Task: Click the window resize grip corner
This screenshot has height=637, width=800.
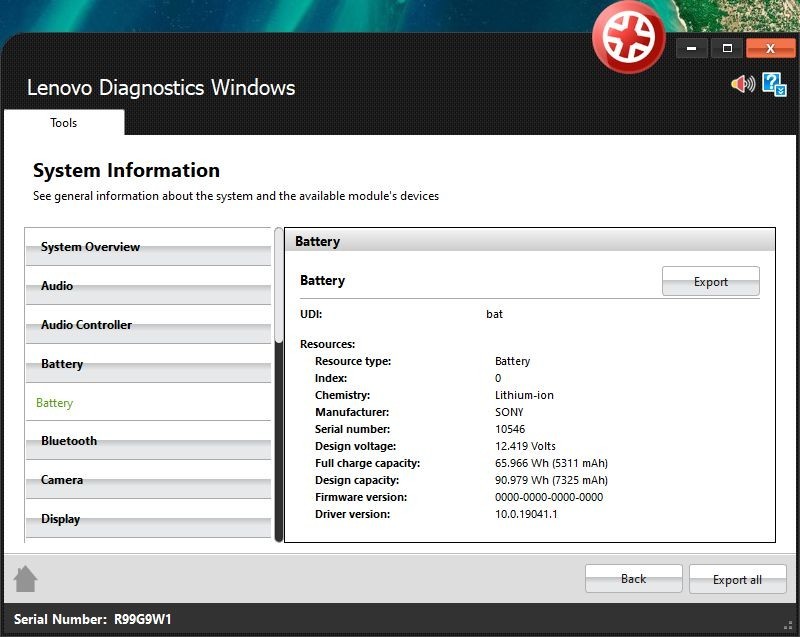Action: pyautogui.click(x=788, y=625)
